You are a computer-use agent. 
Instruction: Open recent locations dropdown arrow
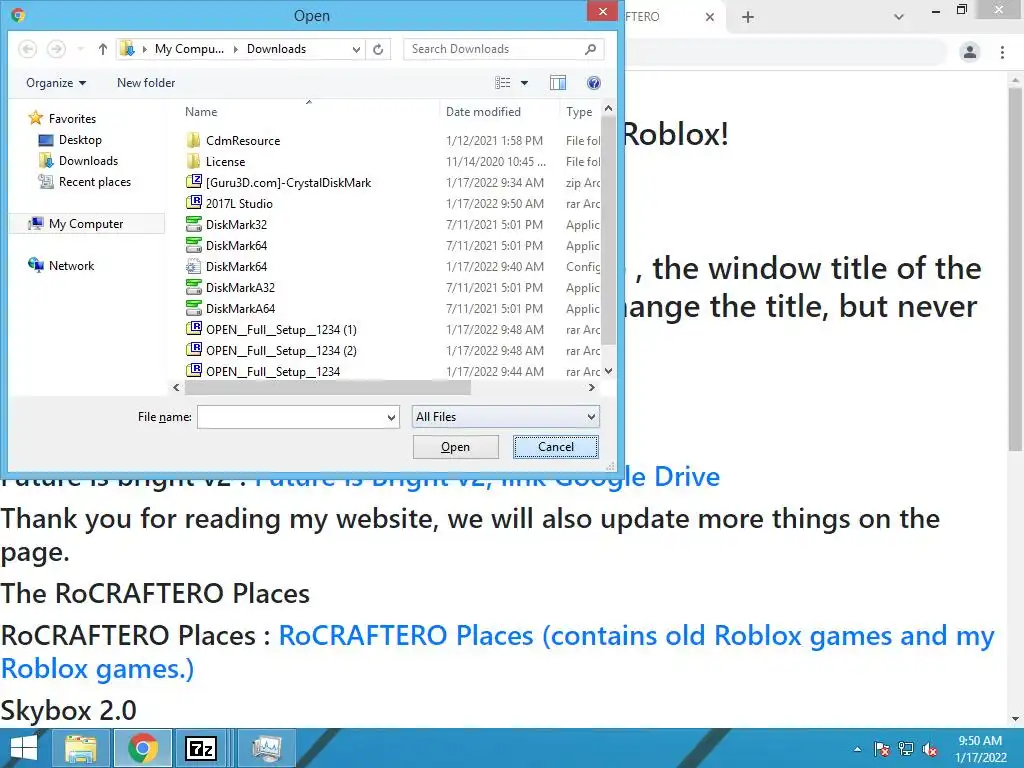click(80, 49)
